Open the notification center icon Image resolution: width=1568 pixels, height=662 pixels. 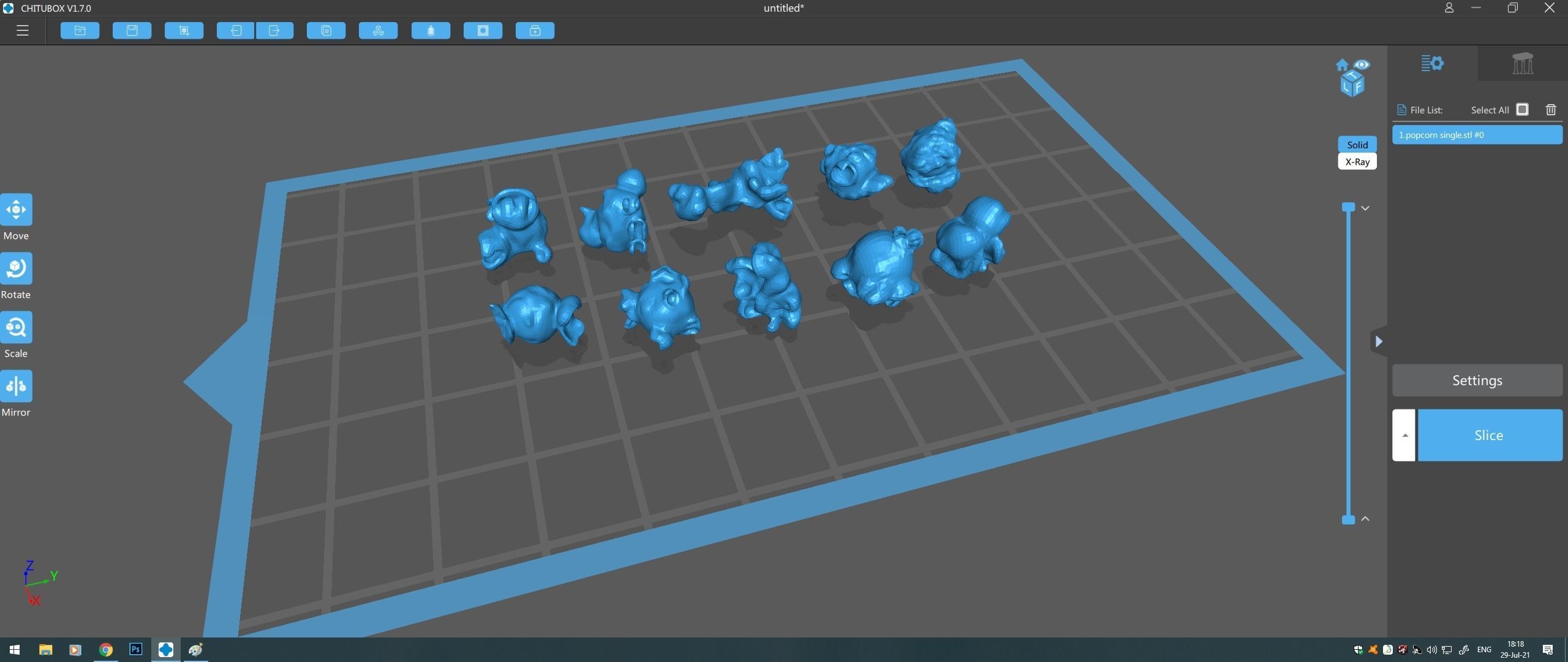(1548, 650)
